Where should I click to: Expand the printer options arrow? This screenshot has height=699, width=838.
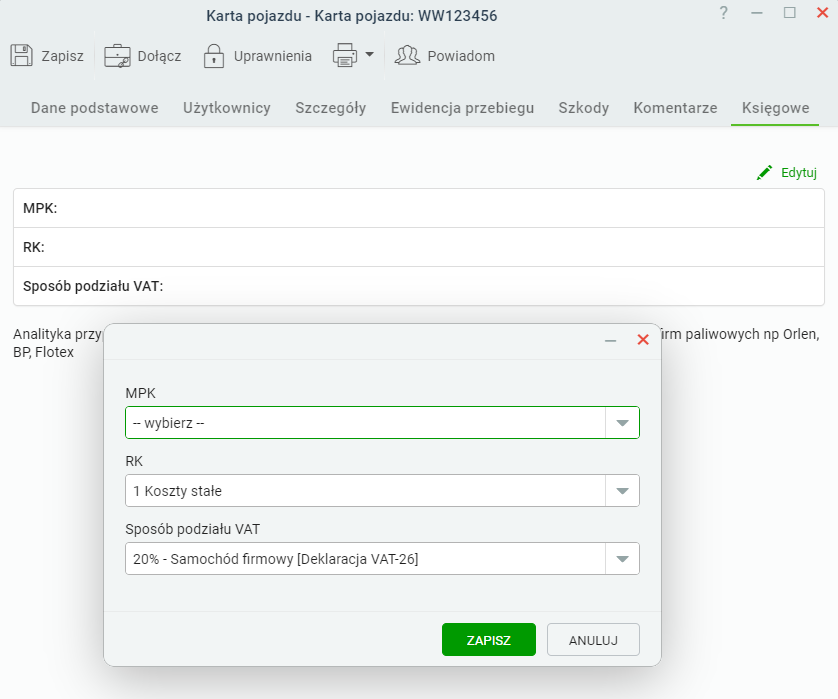point(369,55)
